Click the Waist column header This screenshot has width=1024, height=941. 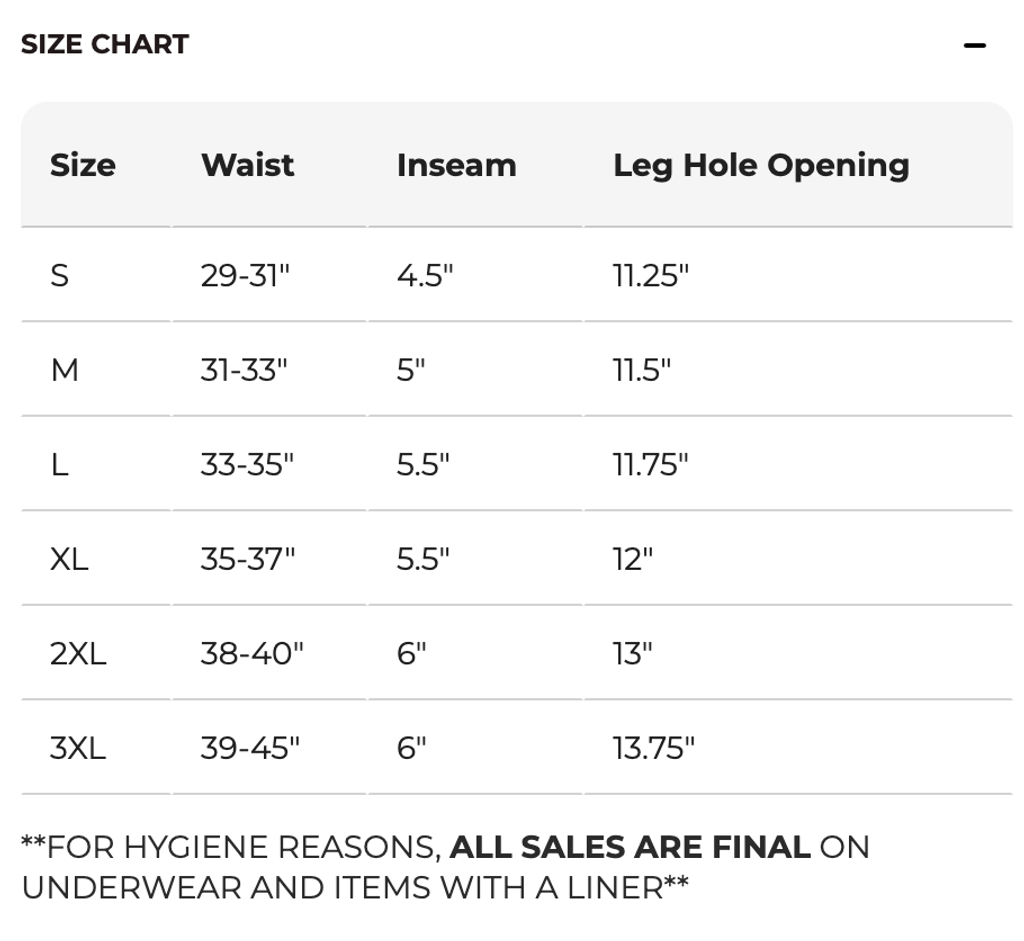click(x=247, y=165)
